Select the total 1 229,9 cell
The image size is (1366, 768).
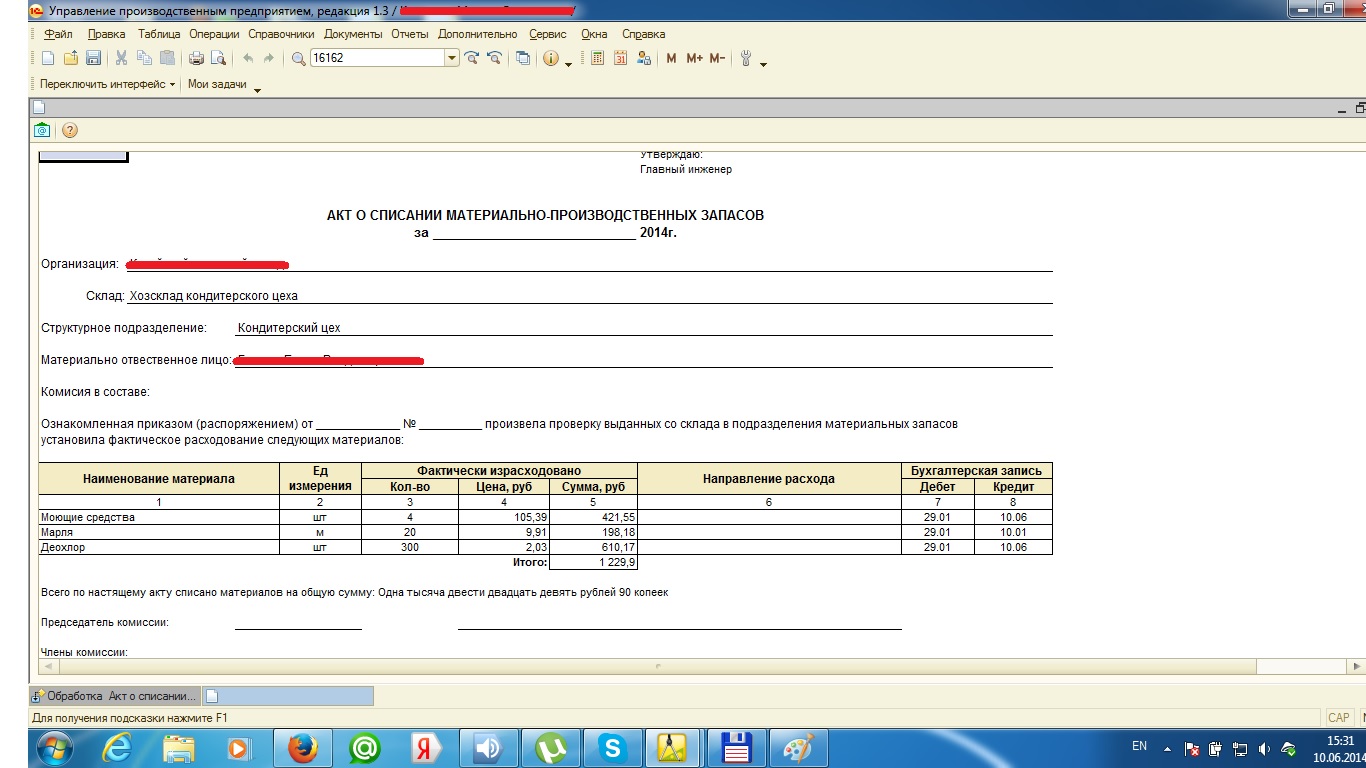[x=594, y=562]
